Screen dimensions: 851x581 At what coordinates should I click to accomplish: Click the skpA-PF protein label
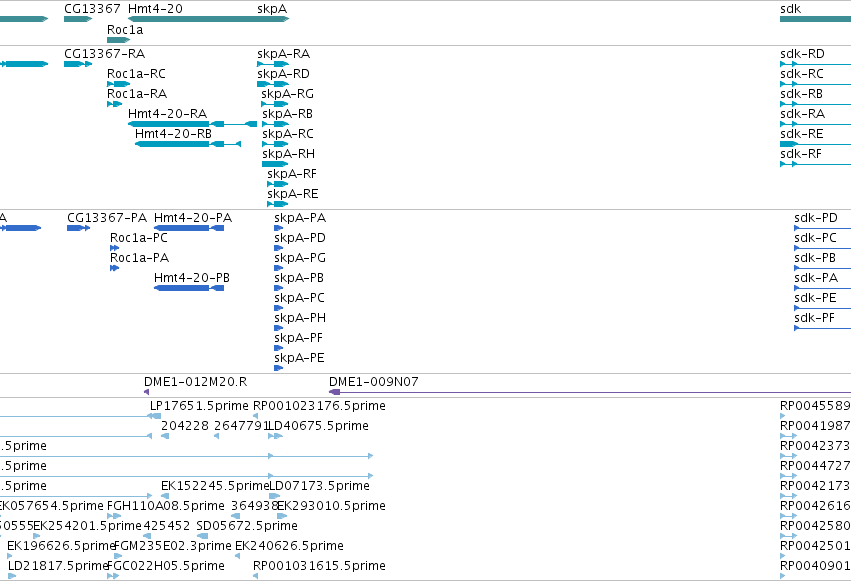coord(299,339)
